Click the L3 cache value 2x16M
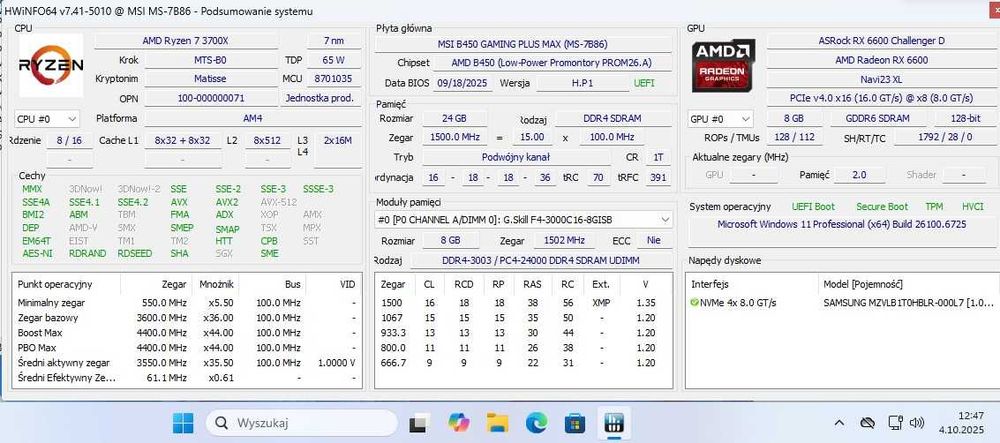Screen dimensions: 1000x443 (337, 140)
